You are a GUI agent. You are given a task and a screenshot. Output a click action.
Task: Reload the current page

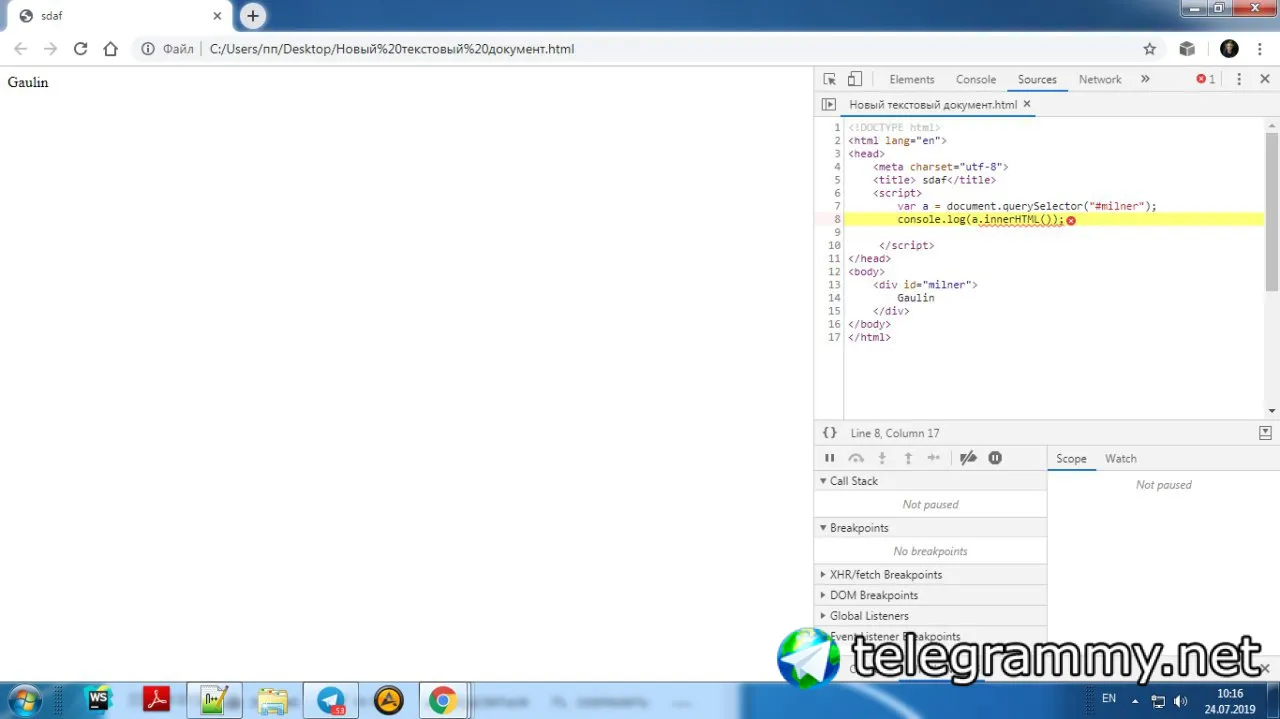coord(80,49)
